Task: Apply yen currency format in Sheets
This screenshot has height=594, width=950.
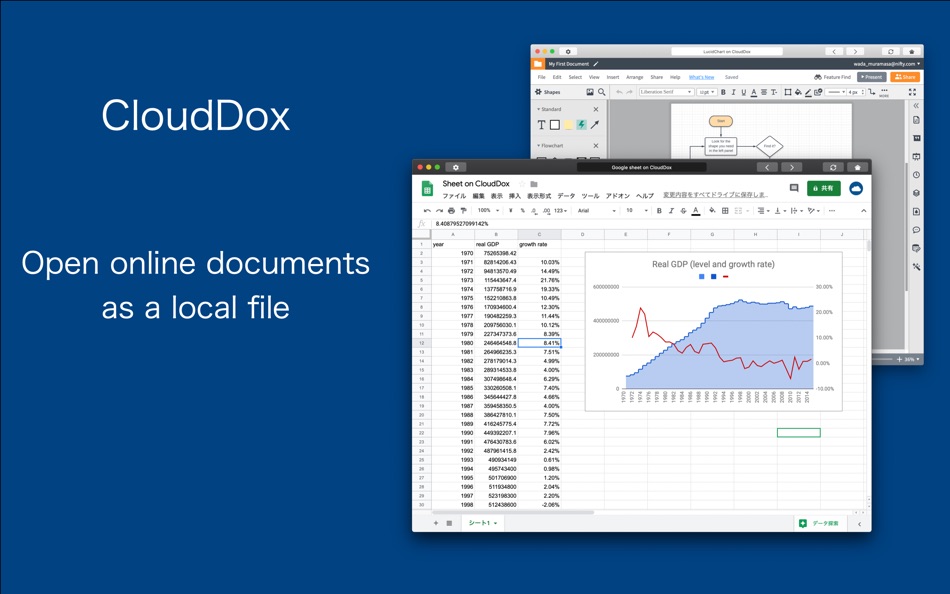Action: click(511, 211)
